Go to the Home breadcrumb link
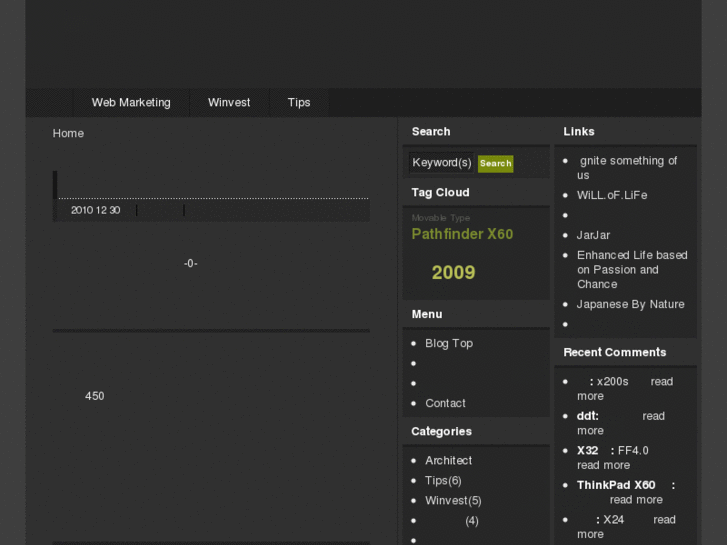This screenshot has height=545, width=727. click(x=68, y=133)
